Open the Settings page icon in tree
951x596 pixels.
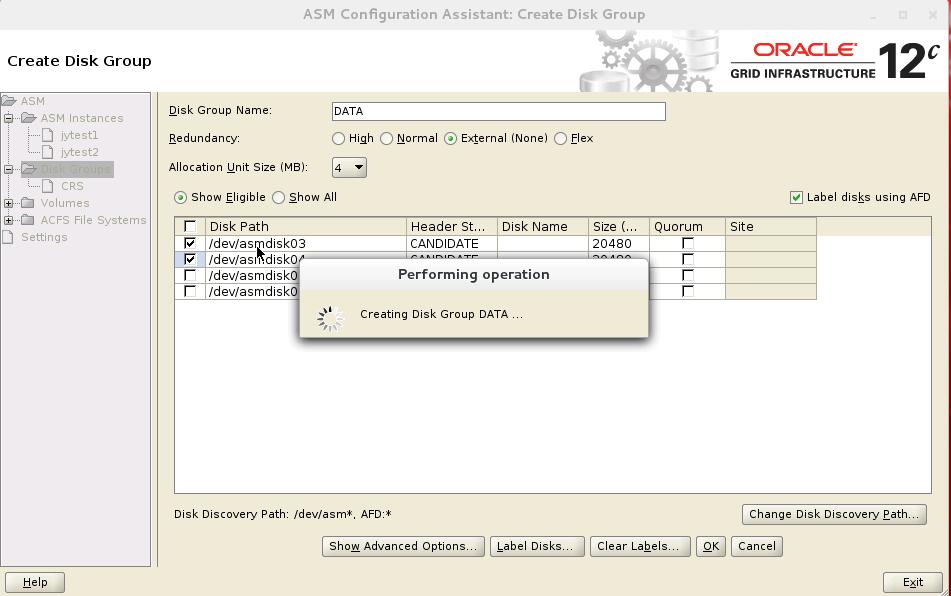[7, 236]
